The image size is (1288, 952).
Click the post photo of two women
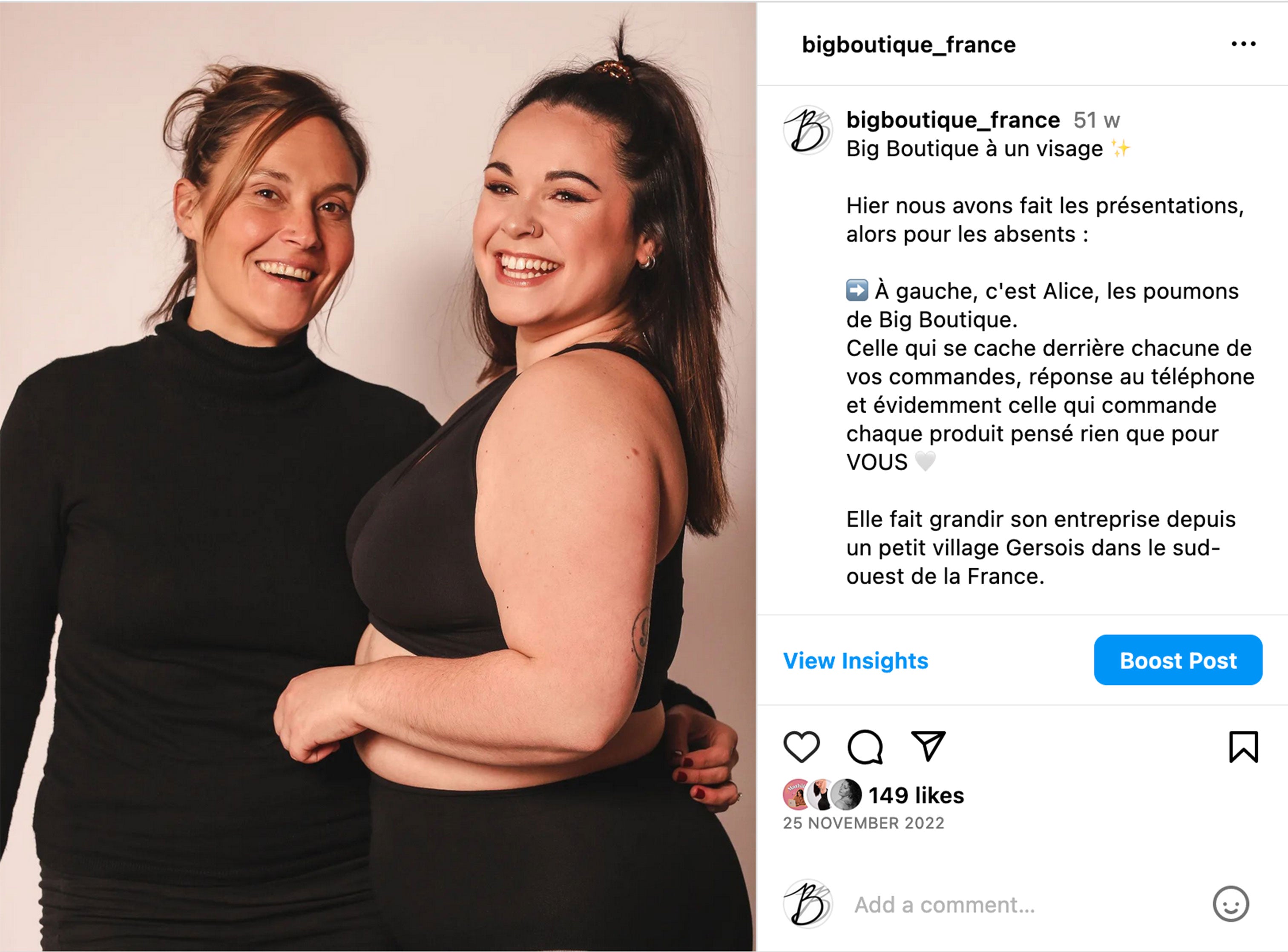(x=377, y=477)
